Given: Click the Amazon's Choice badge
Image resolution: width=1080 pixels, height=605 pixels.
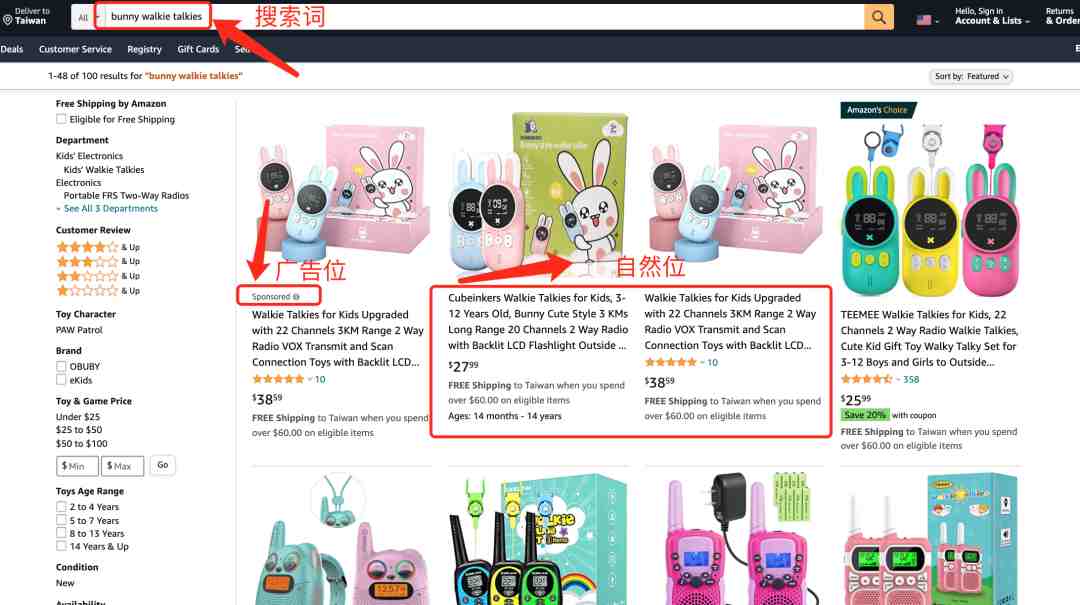Looking at the screenshot, I should (877, 110).
